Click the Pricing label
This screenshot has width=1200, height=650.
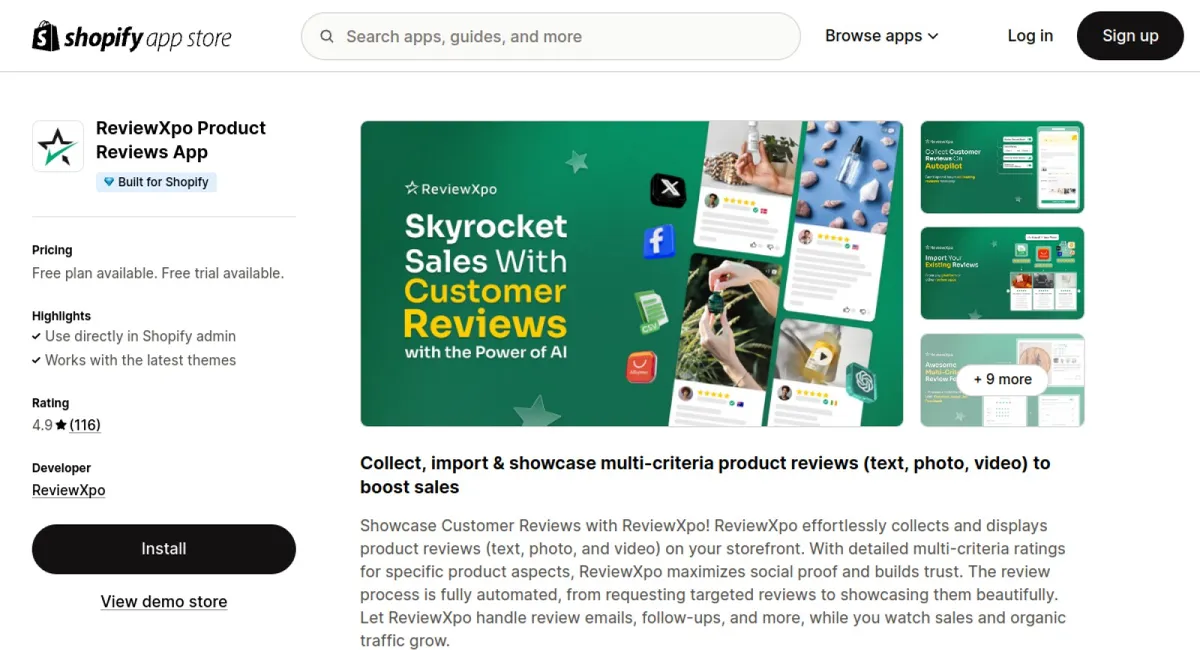point(52,250)
